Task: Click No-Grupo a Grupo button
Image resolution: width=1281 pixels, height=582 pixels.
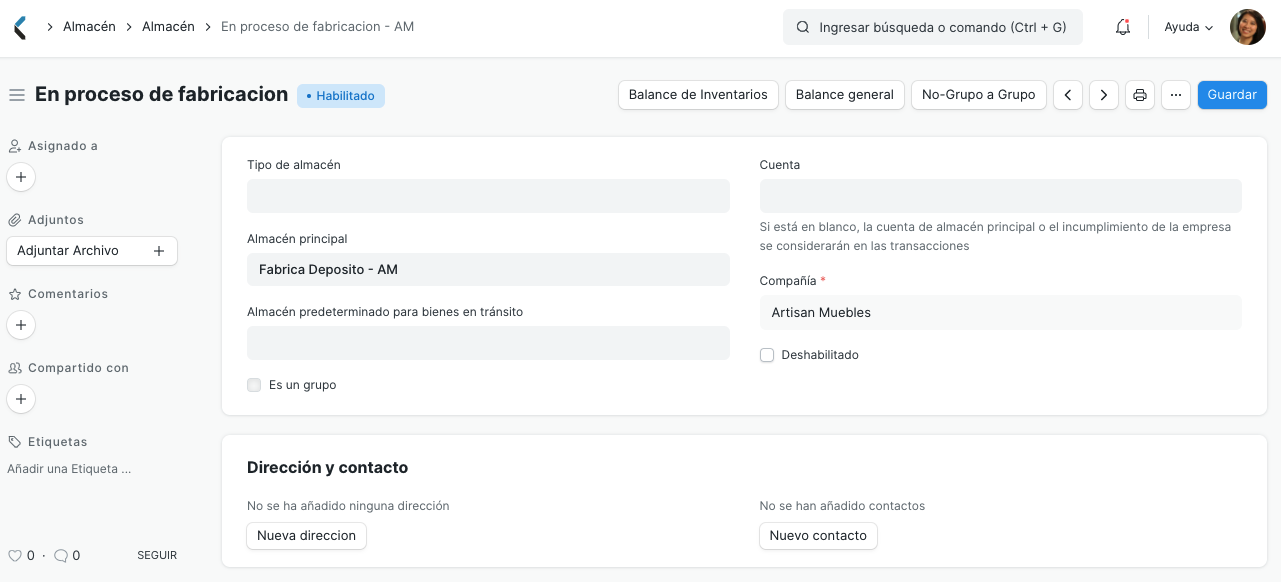Action: click(x=979, y=95)
